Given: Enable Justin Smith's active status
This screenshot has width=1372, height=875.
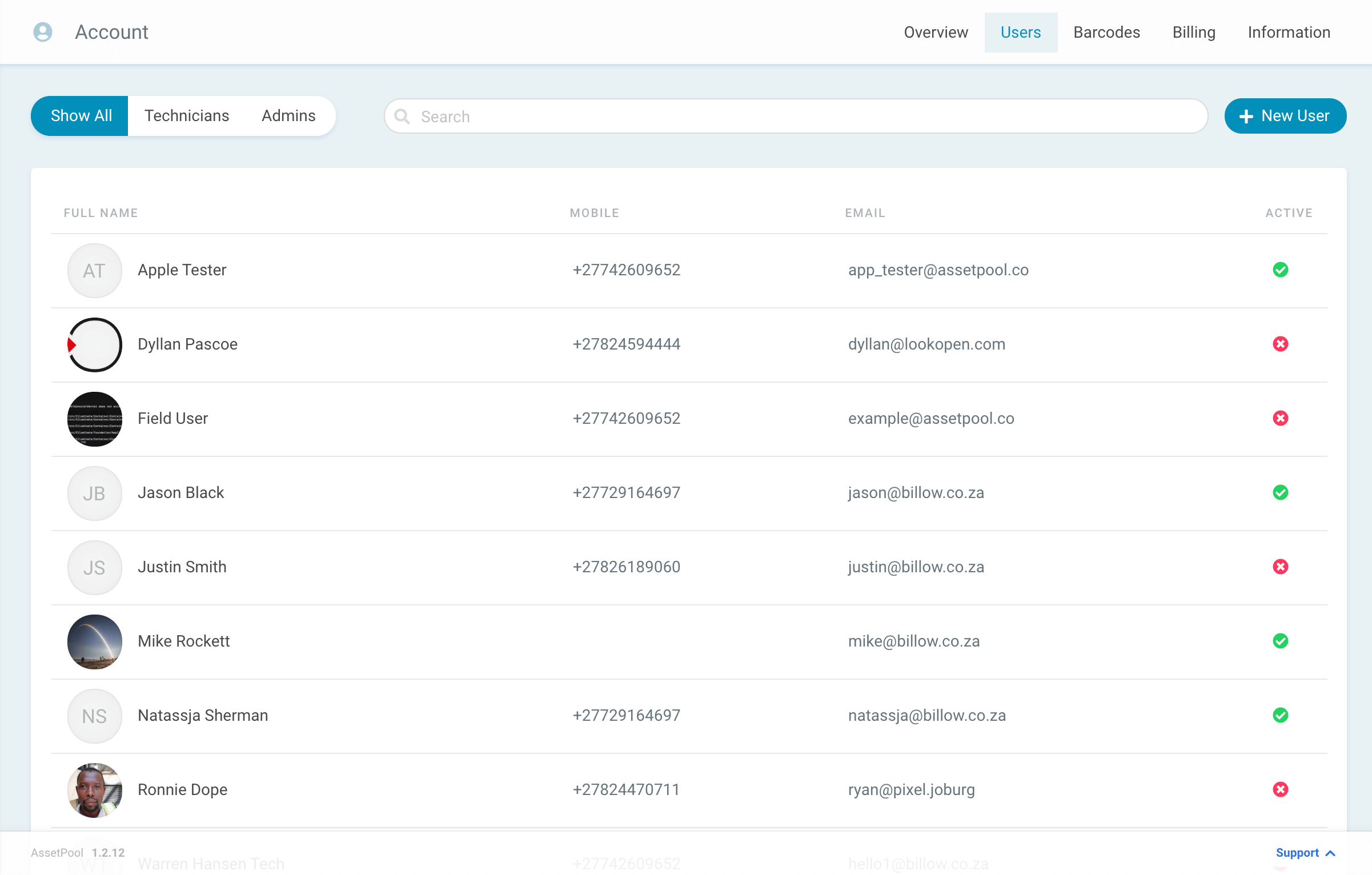Looking at the screenshot, I should (x=1281, y=567).
